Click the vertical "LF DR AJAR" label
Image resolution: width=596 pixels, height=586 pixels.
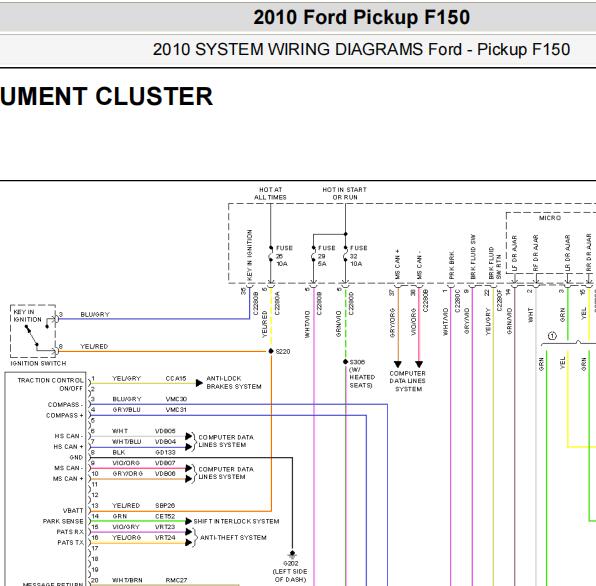(x=515, y=253)
